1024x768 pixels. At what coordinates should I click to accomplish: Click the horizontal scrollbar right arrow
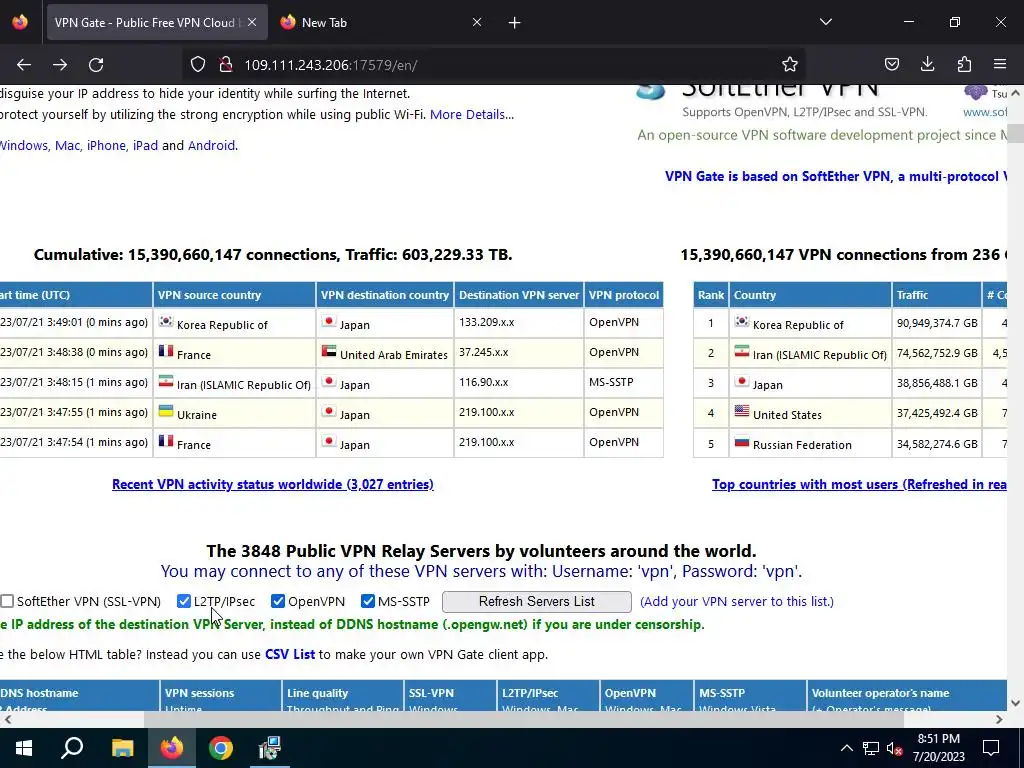[x=999, y=719]
